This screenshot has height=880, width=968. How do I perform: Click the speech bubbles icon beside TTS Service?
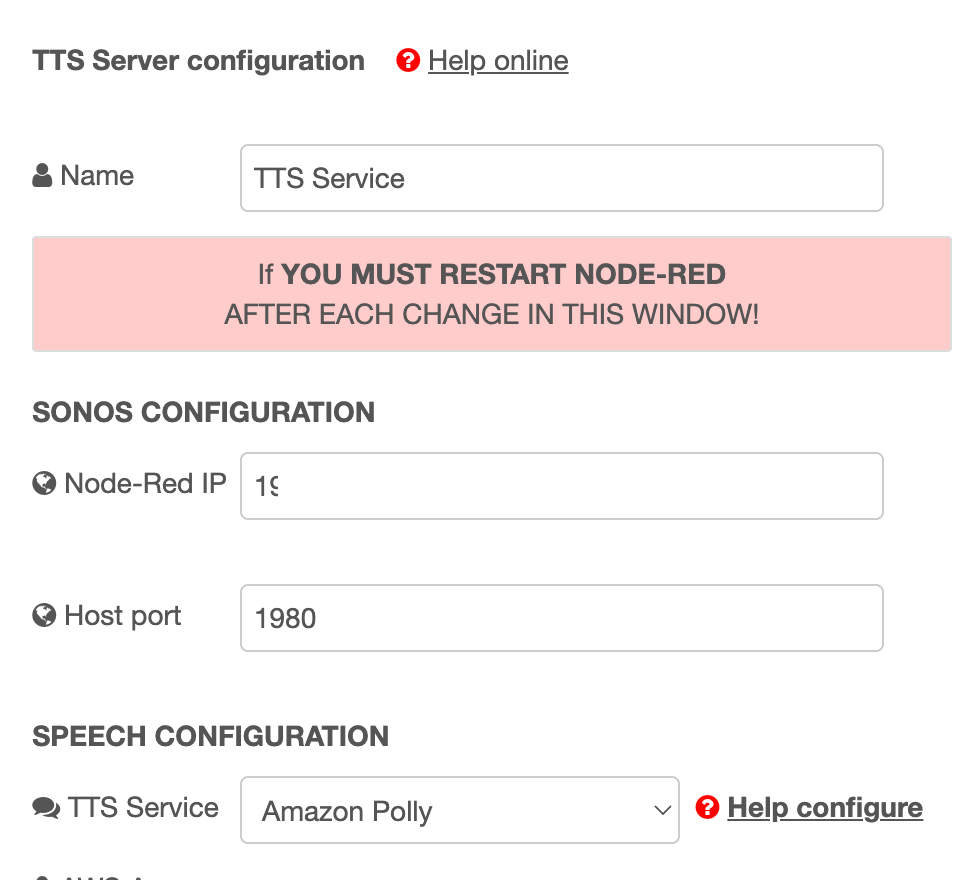46,808
